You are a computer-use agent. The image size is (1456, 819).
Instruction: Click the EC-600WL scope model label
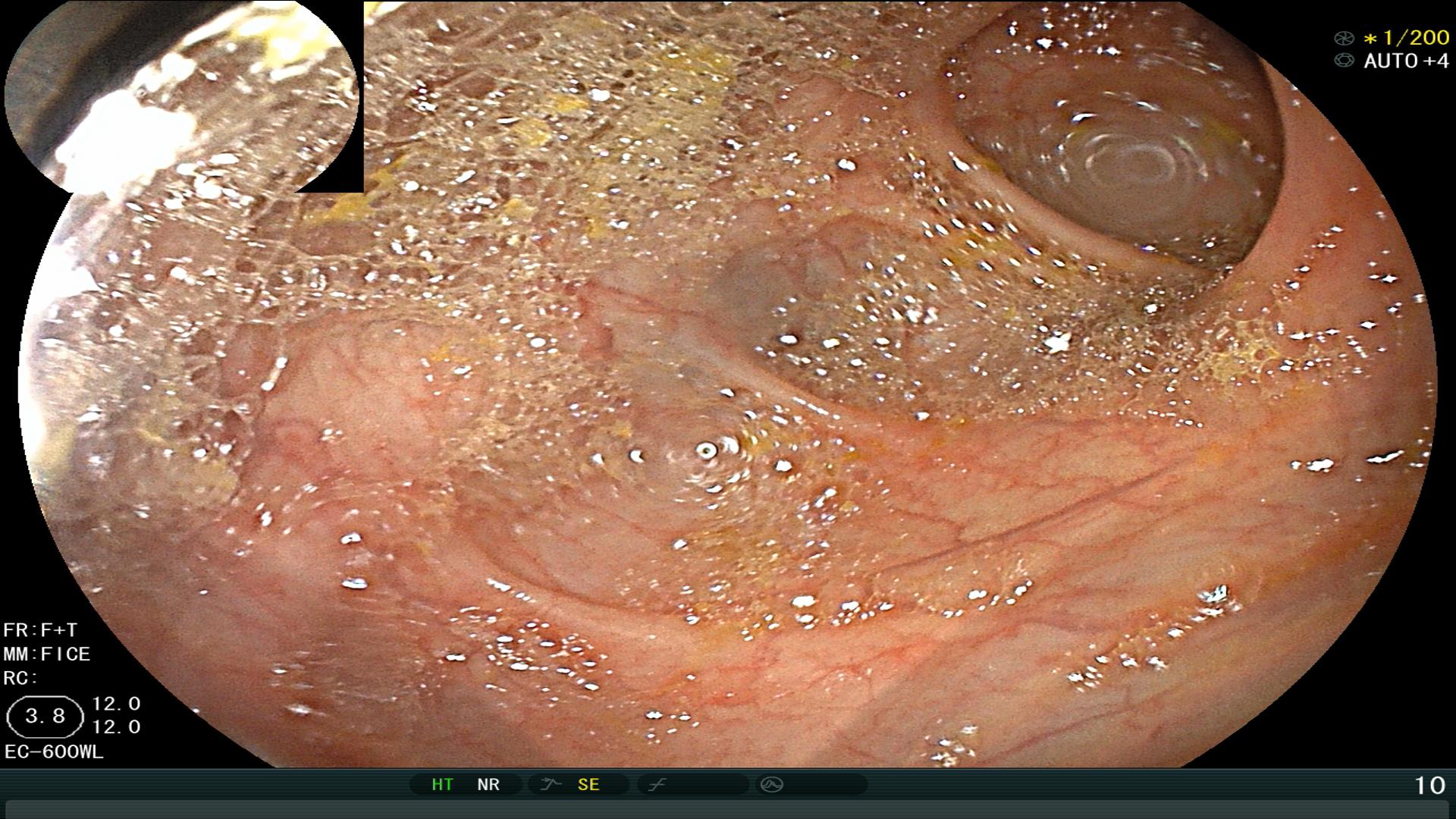pyautogui.click(x=54, y=752)
